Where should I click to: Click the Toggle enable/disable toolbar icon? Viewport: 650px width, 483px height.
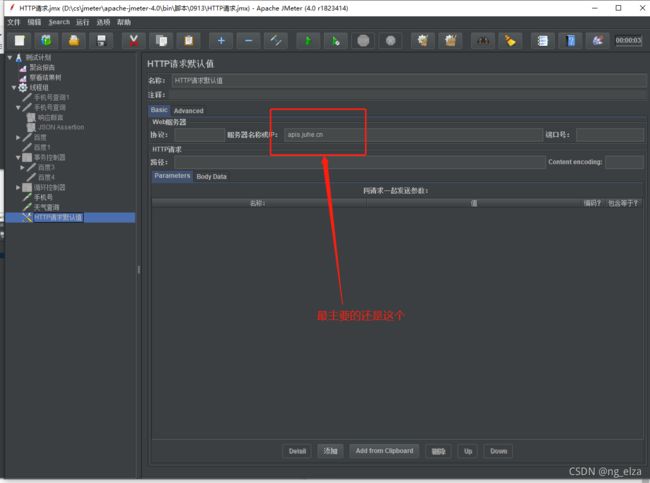click(276, 41)
